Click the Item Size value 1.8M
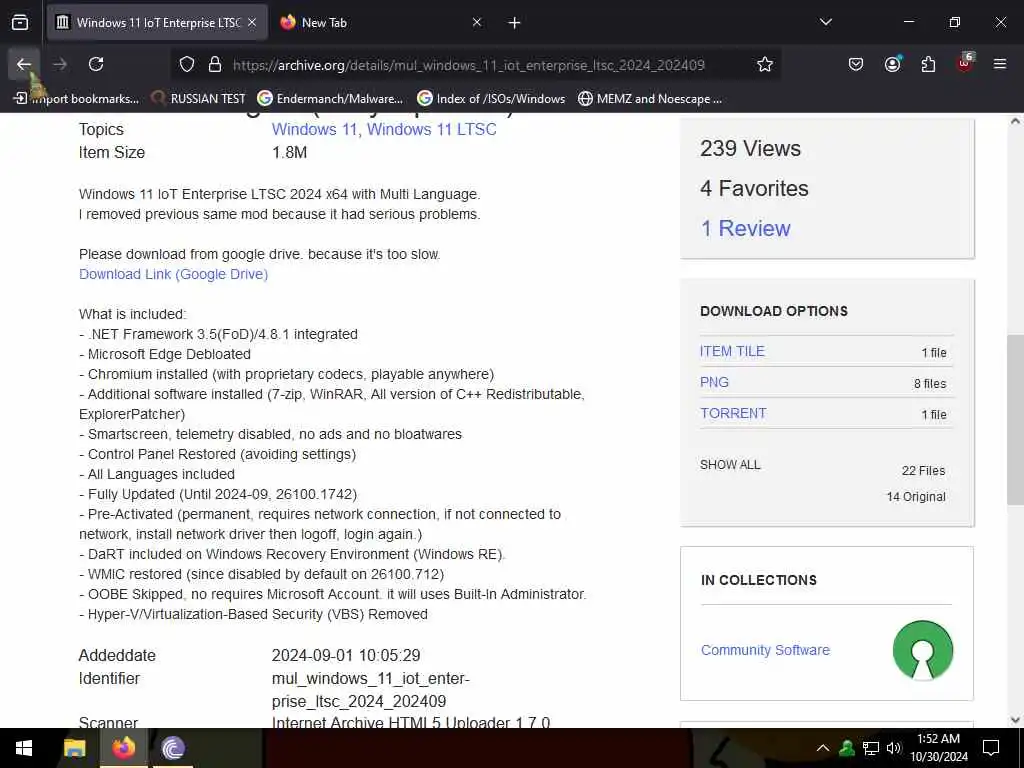Image resolution: width=1024 pixels, height=768 pixels. coord(289,153)
